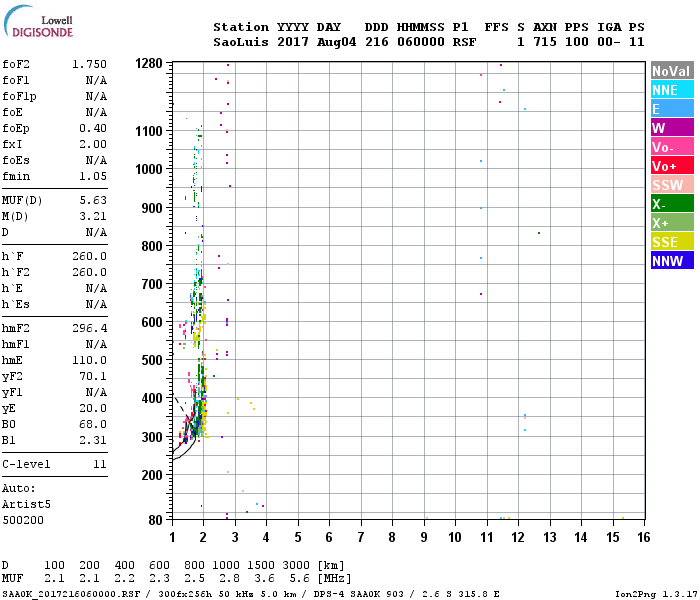Select the NNW dark blue legend swatch
The width and height of the screenshot is (700, 600).
coord(672,261)
